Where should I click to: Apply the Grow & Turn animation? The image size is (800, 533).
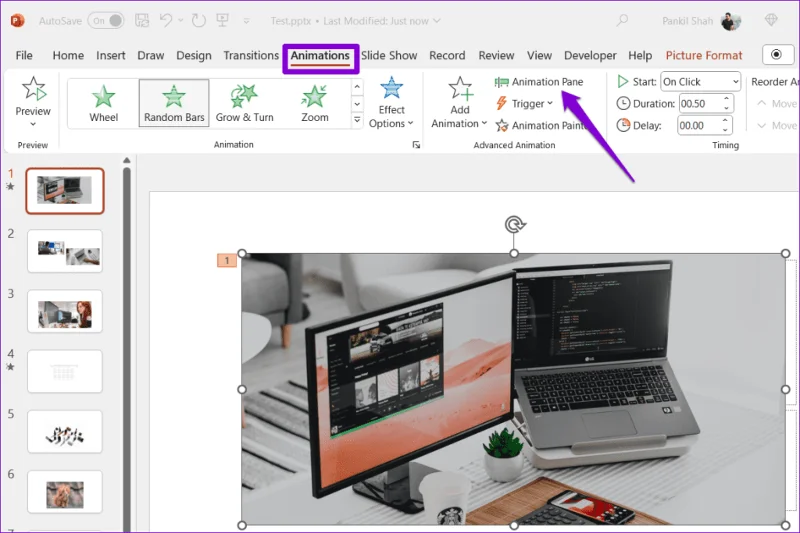244,103
